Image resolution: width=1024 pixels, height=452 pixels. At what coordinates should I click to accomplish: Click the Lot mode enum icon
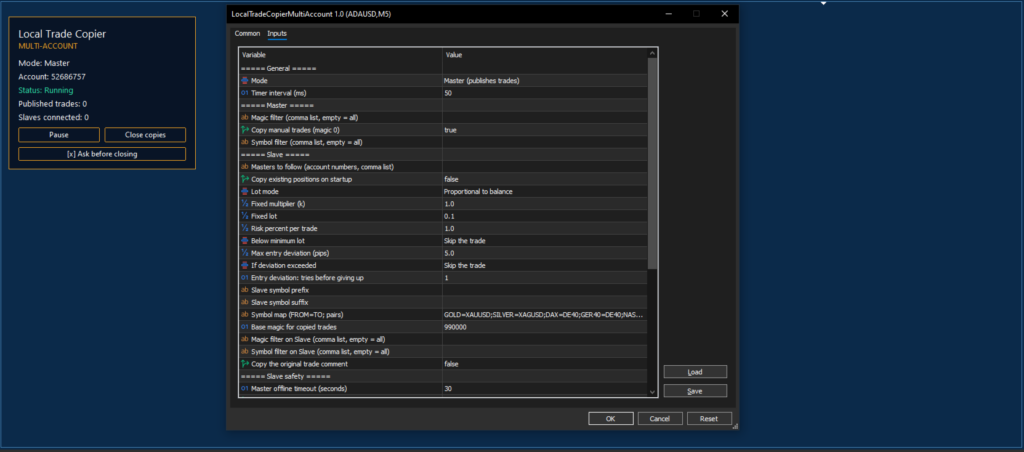click(x=245, y=191)
